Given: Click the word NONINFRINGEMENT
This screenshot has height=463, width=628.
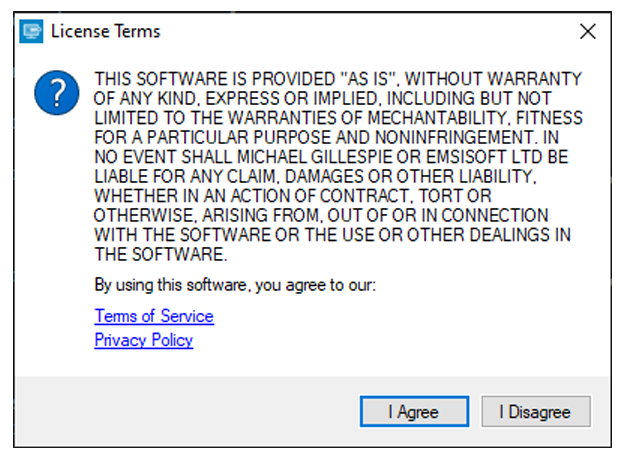Looking at the screenshot, I should tap(456, 137).
